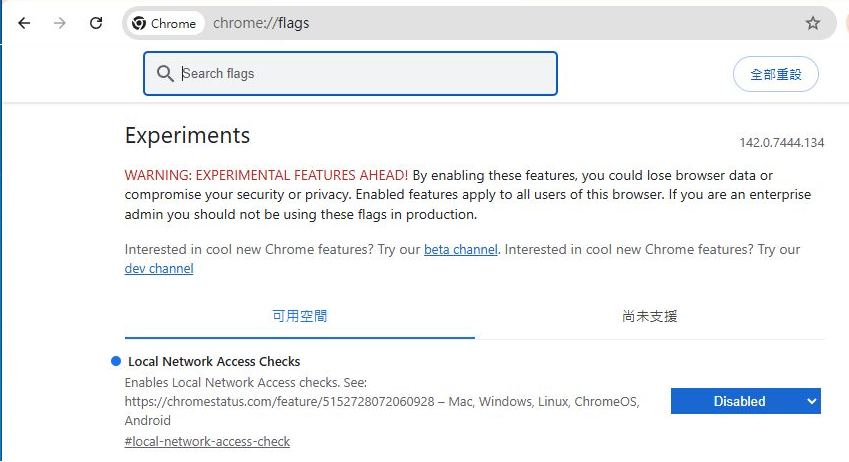The image size is (849, 462).
Task: Click the magnifier icon in Search flags
Action: pos(165,74)
